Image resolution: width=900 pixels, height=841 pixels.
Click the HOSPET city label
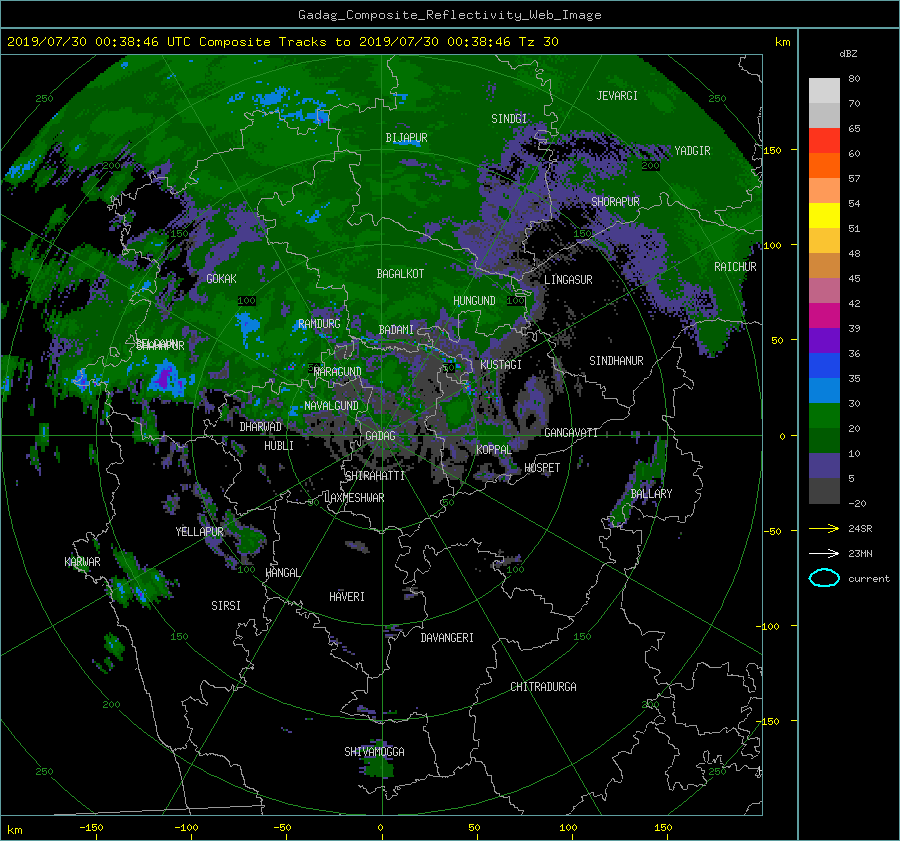pyautogui.click(x=542, y=468)
